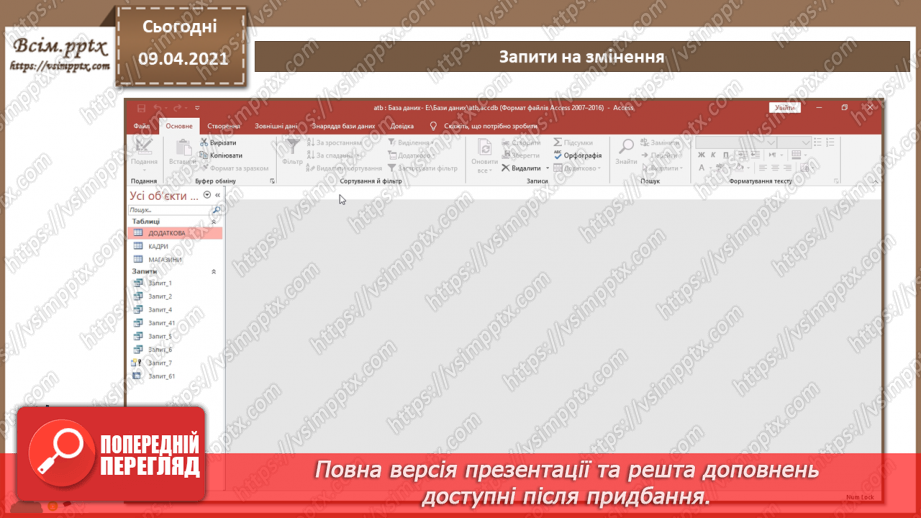Open the Довідка tab

point(402,126)
